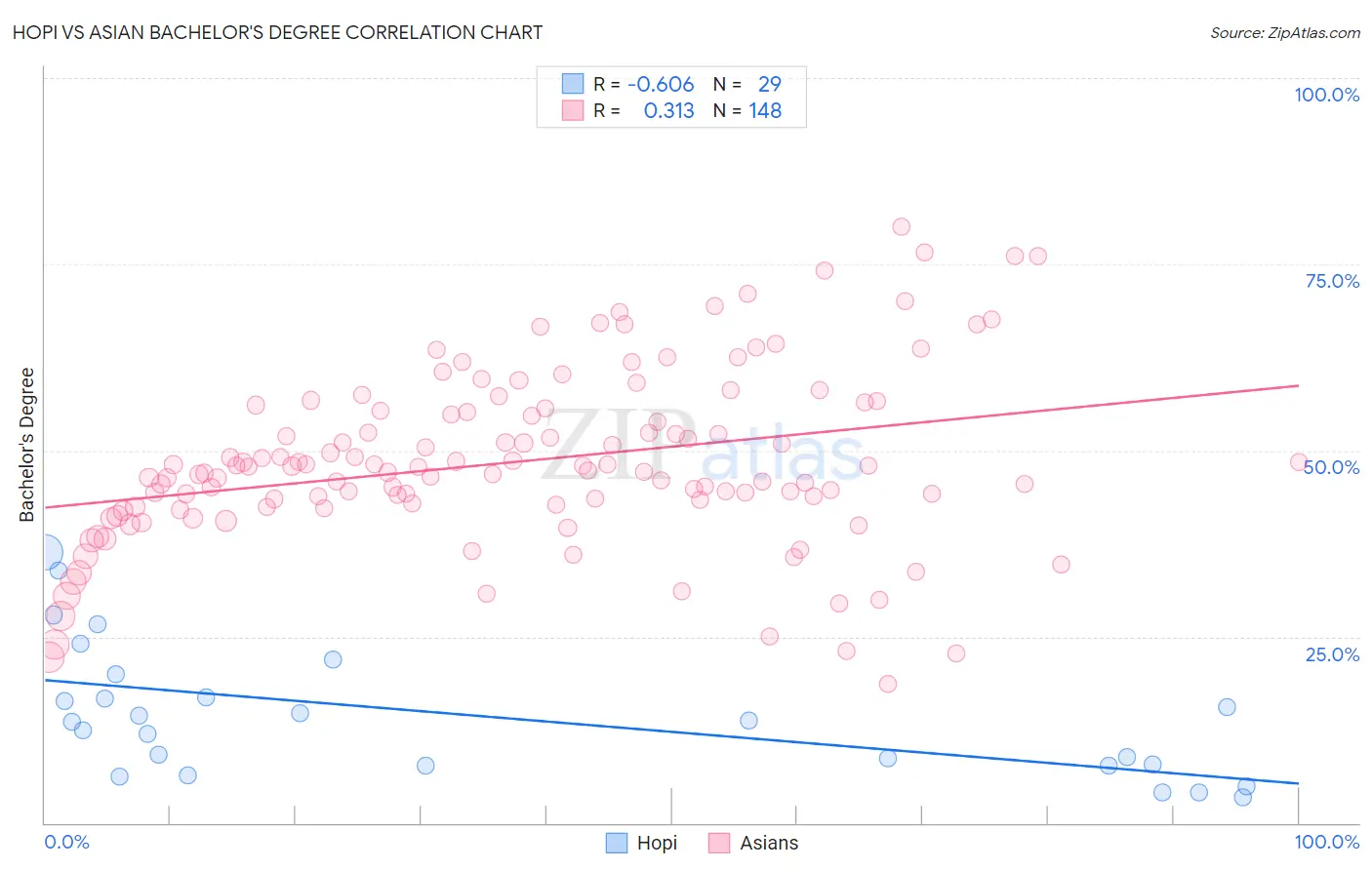
Task: Click the large blue Hopi point on y-axis
Action: click(x=45, y=553)
